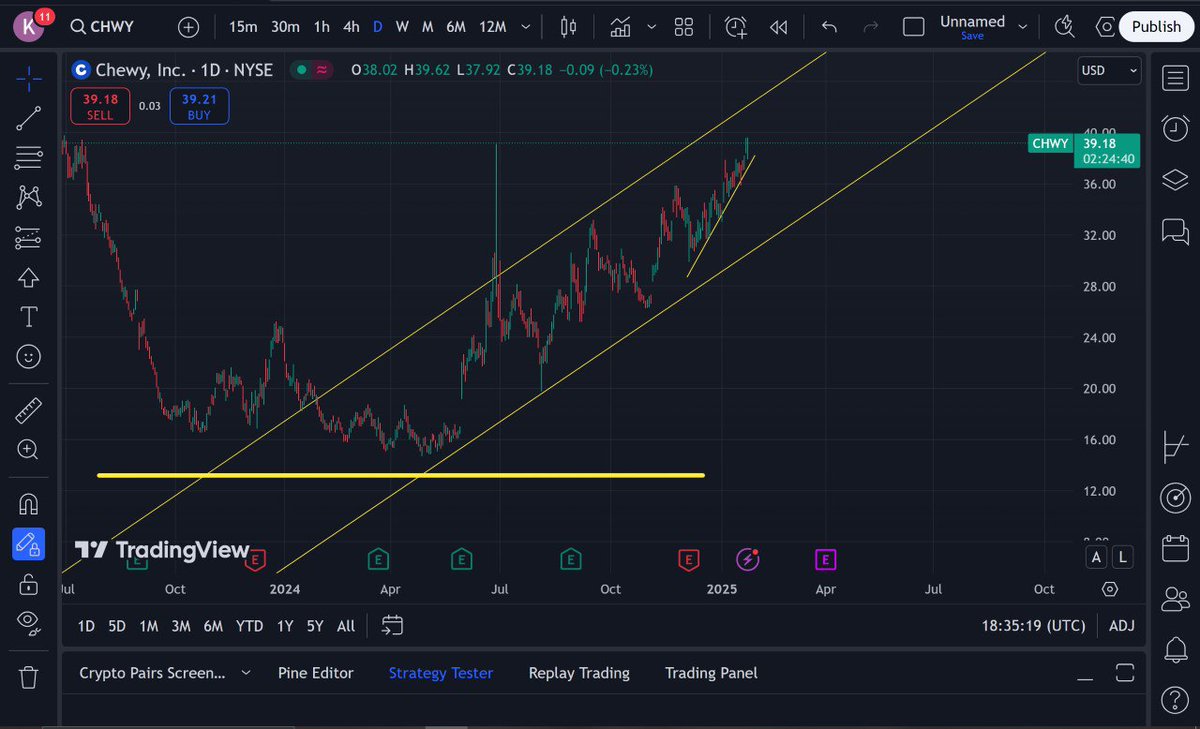This screenshot has width=1200, height=729.
Task: Expand the Crypto Pairs Screener dropdown
Action: 246,673
